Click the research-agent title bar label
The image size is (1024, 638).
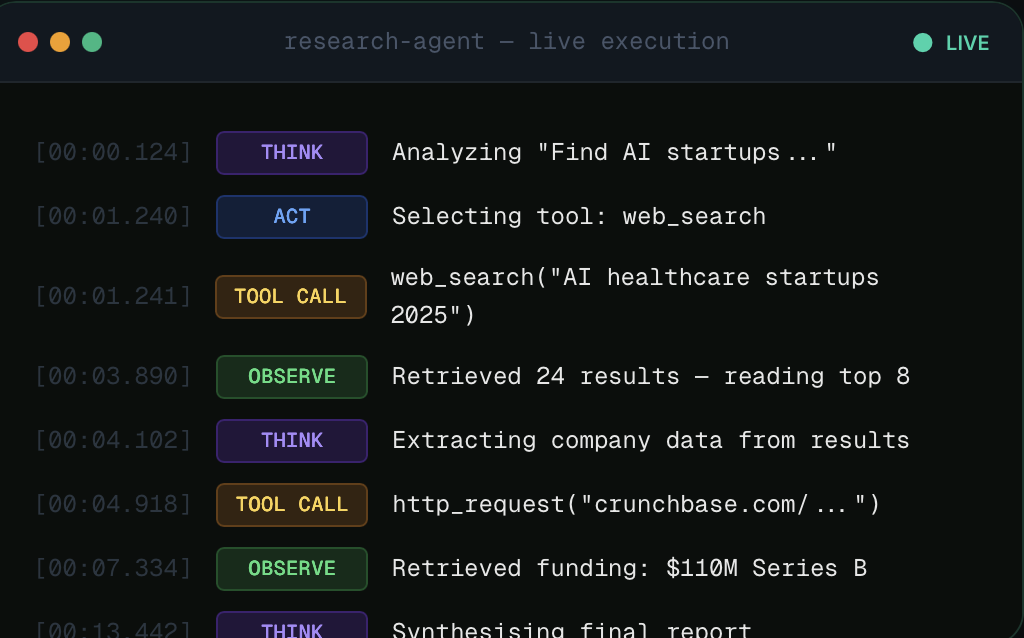tap(384, 42)
